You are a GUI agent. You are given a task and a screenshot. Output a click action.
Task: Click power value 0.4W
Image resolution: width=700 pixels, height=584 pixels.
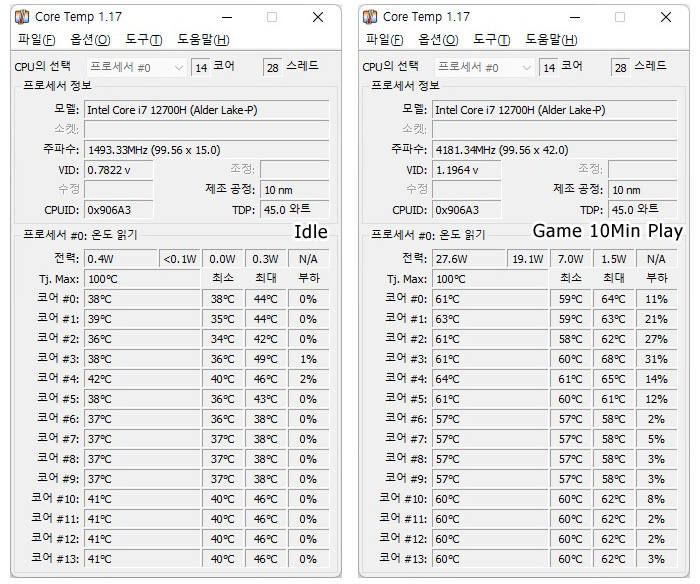pyautogui.click(x=121, y=259)
